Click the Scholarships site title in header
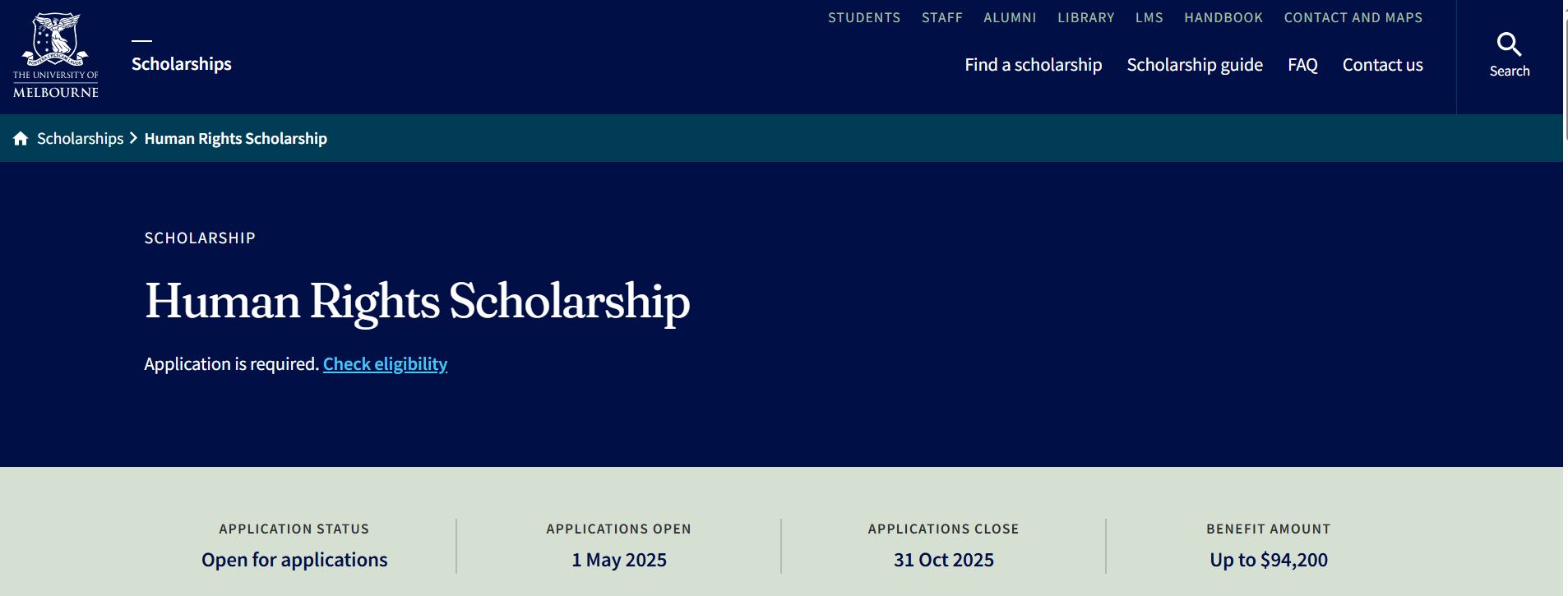The image size is (1568, 596). [x=182, y=64]
